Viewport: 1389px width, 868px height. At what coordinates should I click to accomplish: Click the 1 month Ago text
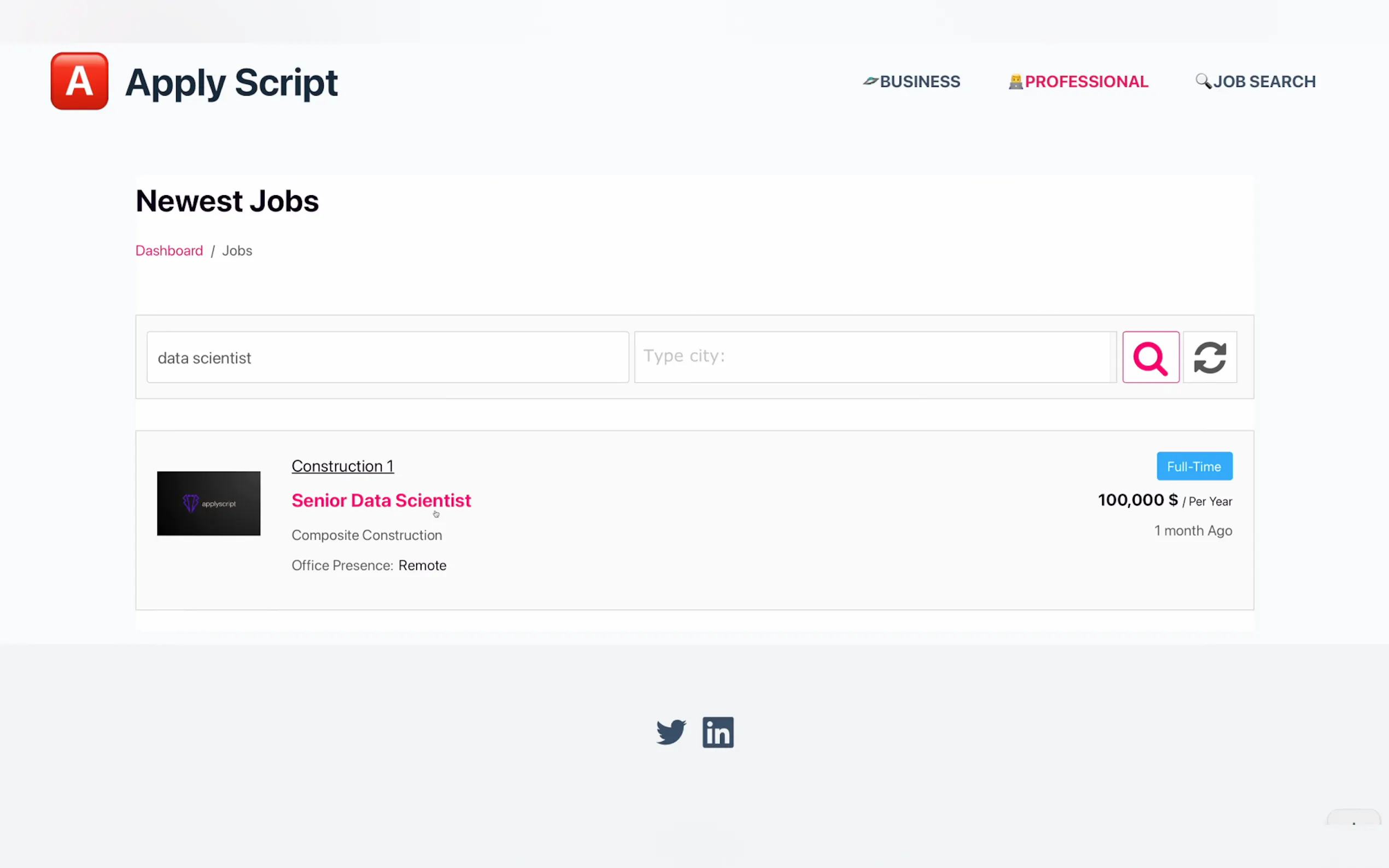pyautogui.click(x=1193, y=531)
